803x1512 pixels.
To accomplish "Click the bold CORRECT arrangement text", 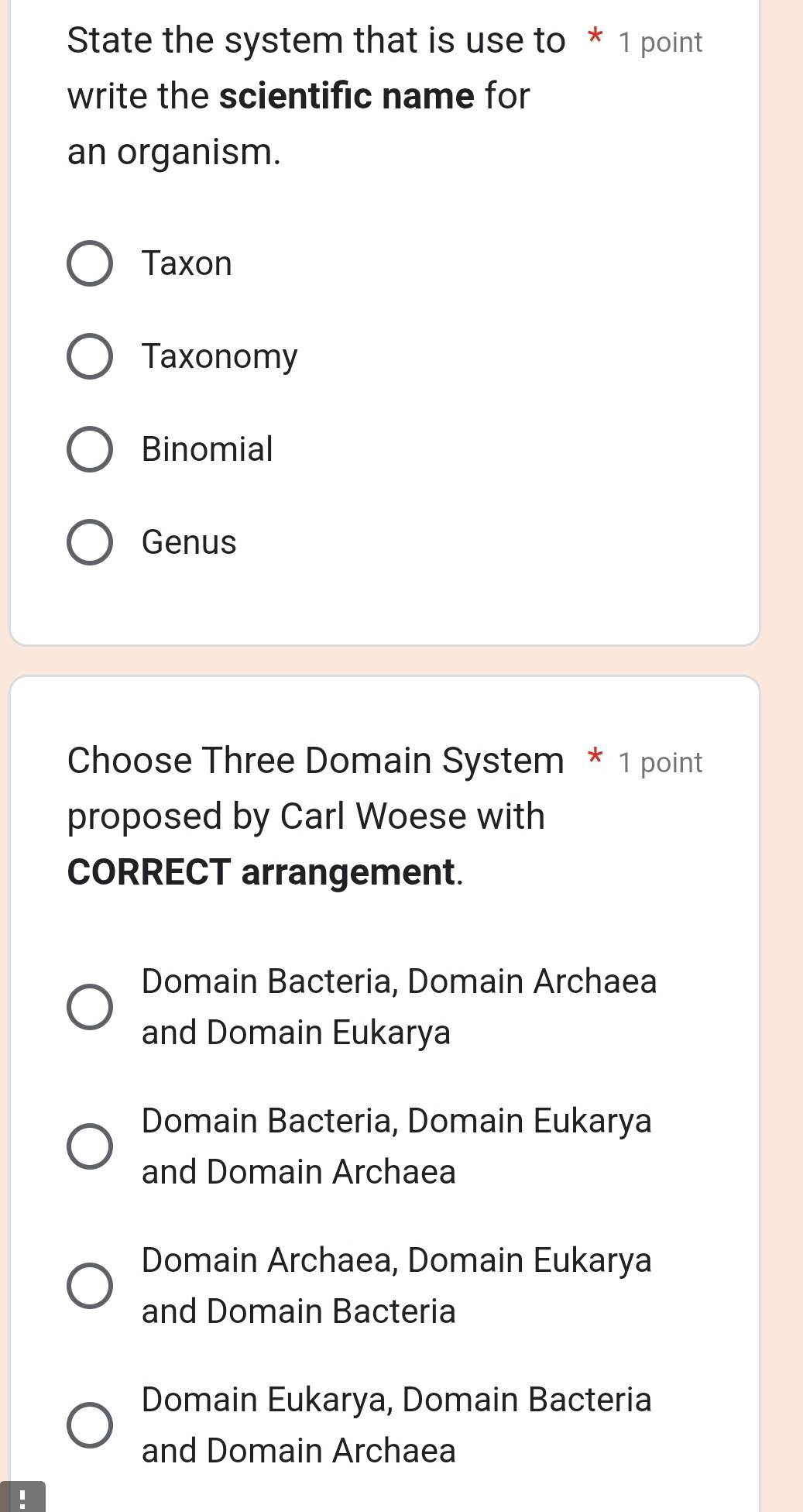I will (263, 872).
